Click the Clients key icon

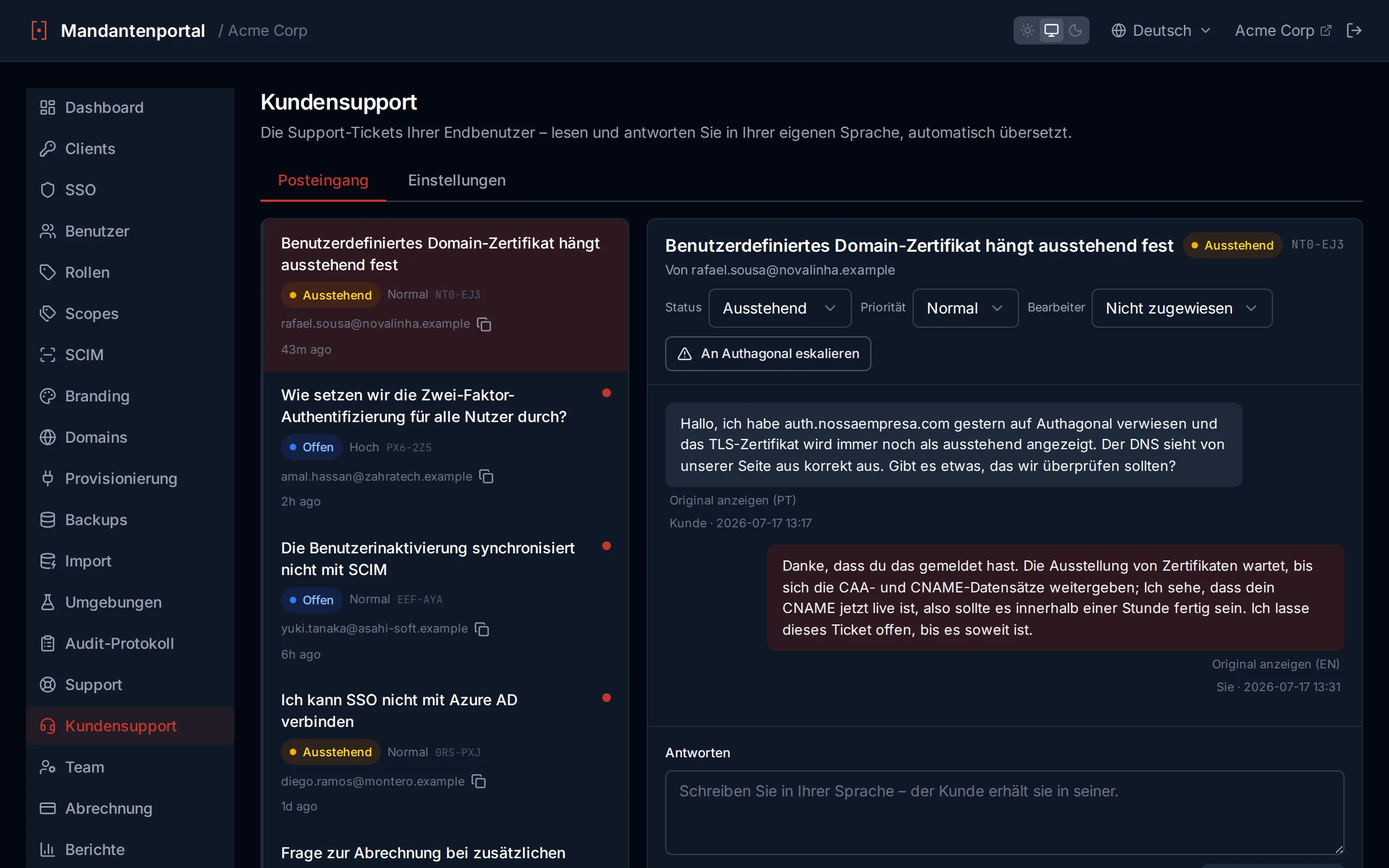[x=48, y=149]
